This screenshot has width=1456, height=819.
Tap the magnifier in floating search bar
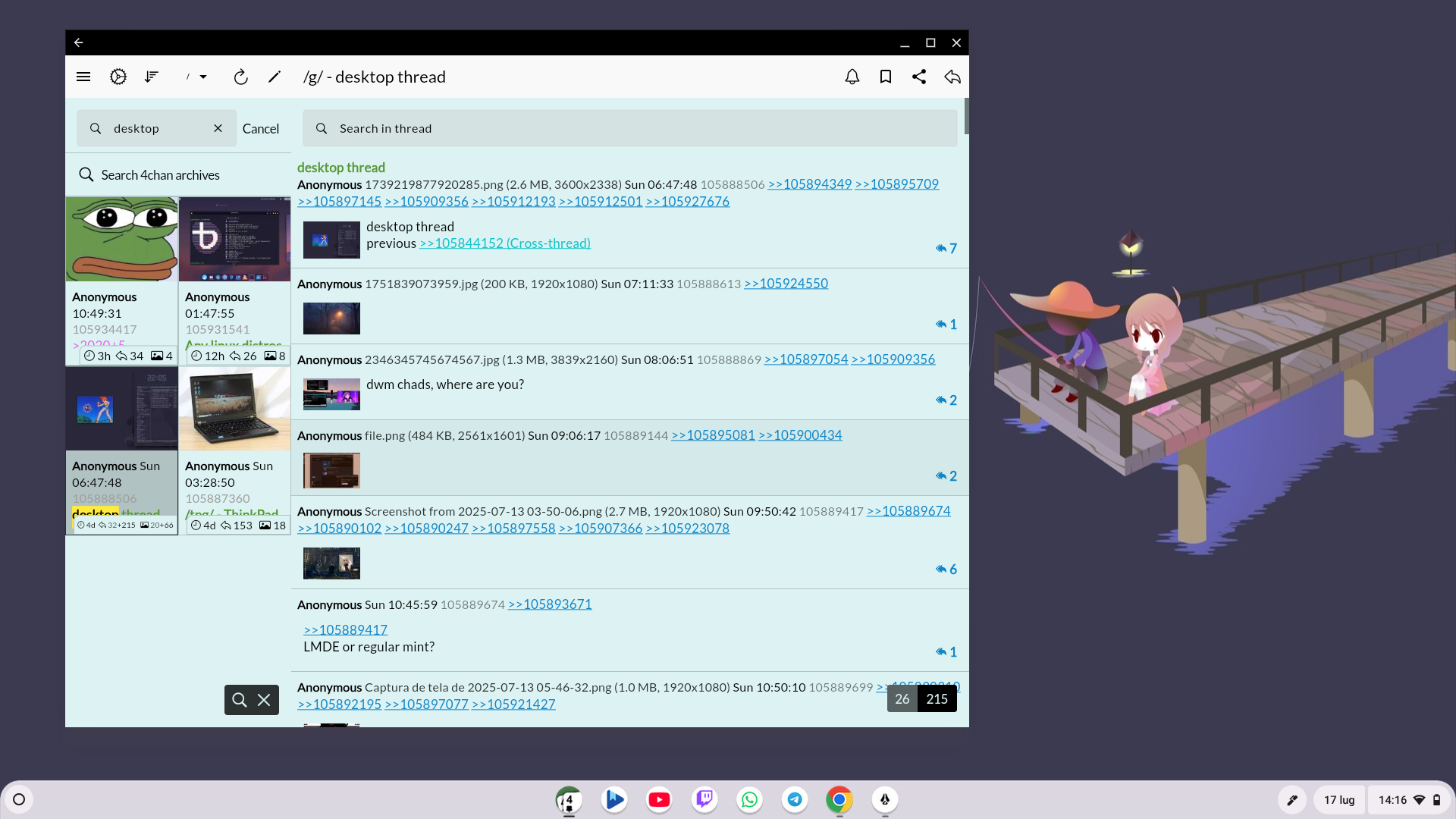(x=240, y=700)
